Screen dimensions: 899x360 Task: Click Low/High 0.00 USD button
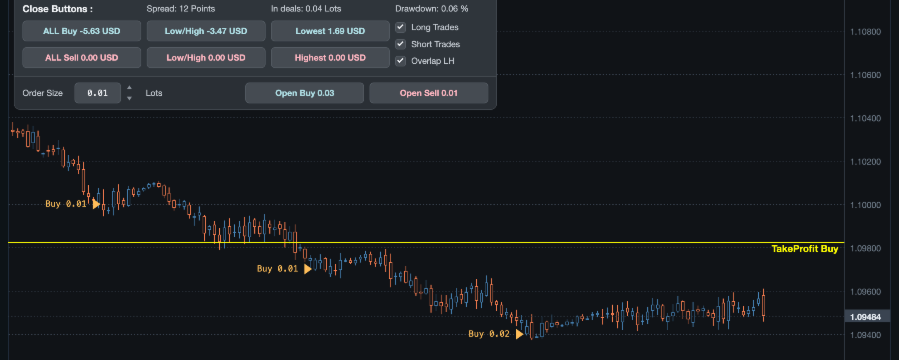click(x=206, y=57)
